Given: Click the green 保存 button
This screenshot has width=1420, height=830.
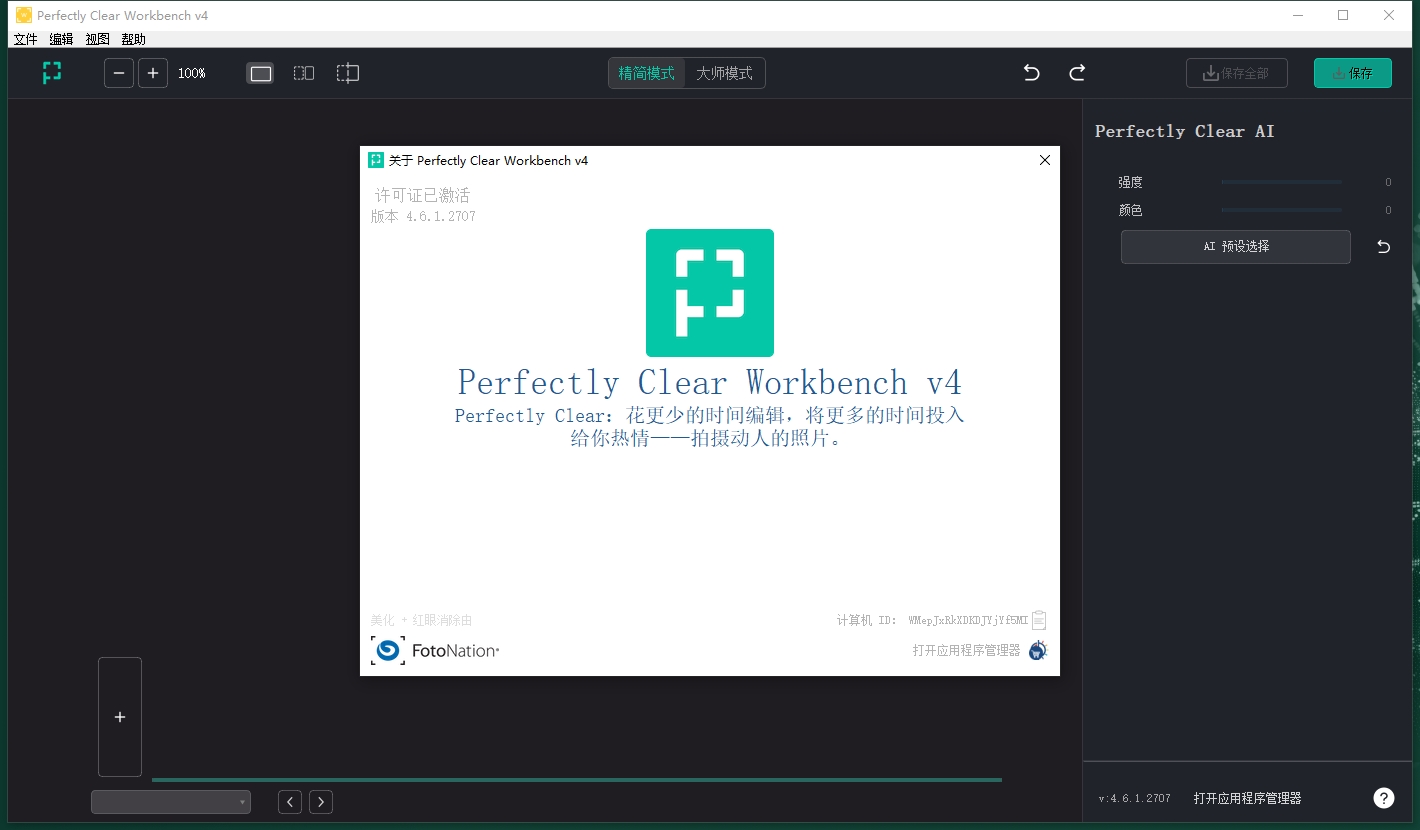Looking at the screenshot, I should tap(1352, 72).
